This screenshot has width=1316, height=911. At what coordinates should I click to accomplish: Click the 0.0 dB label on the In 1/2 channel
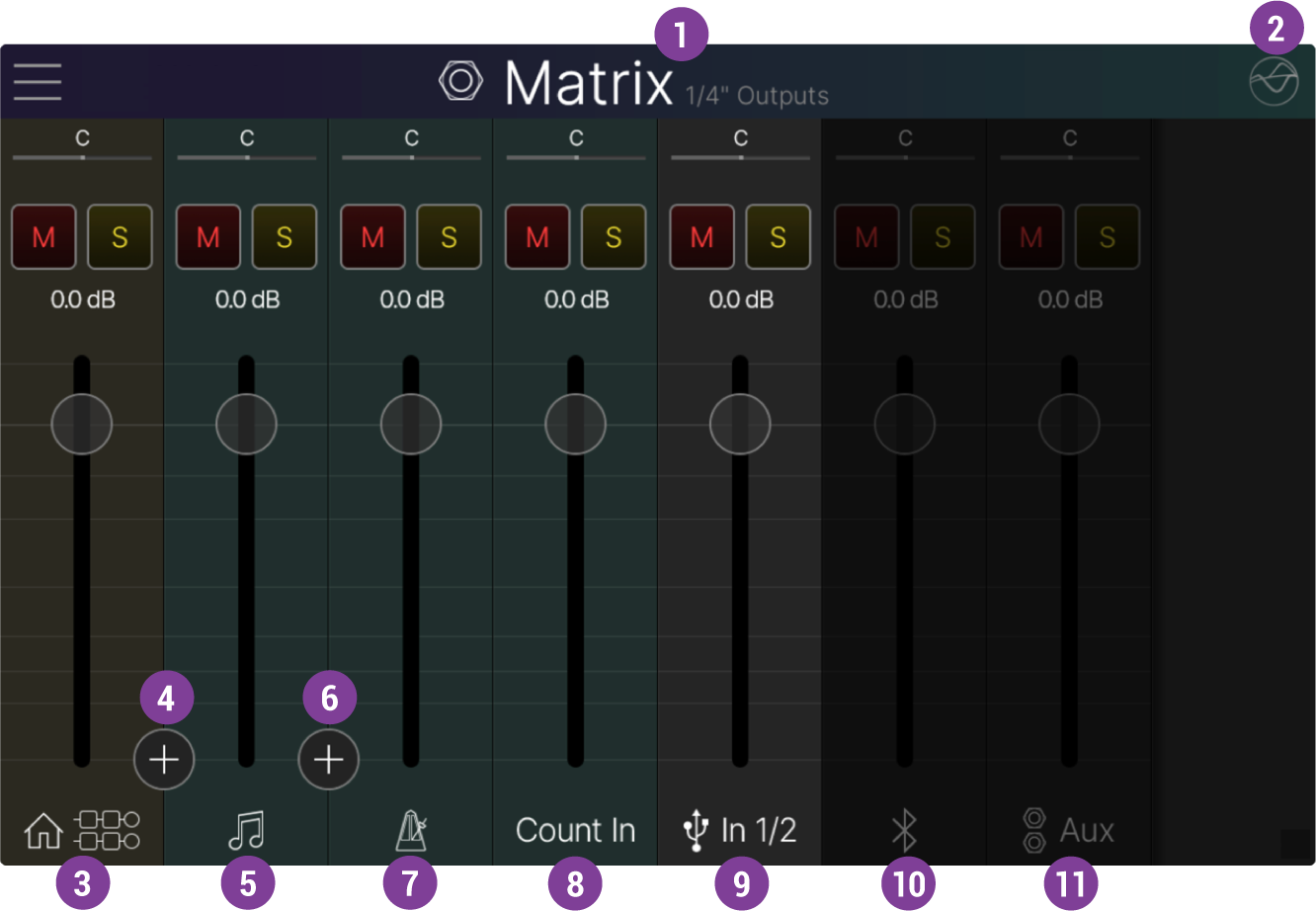click(x=741, y=299)
